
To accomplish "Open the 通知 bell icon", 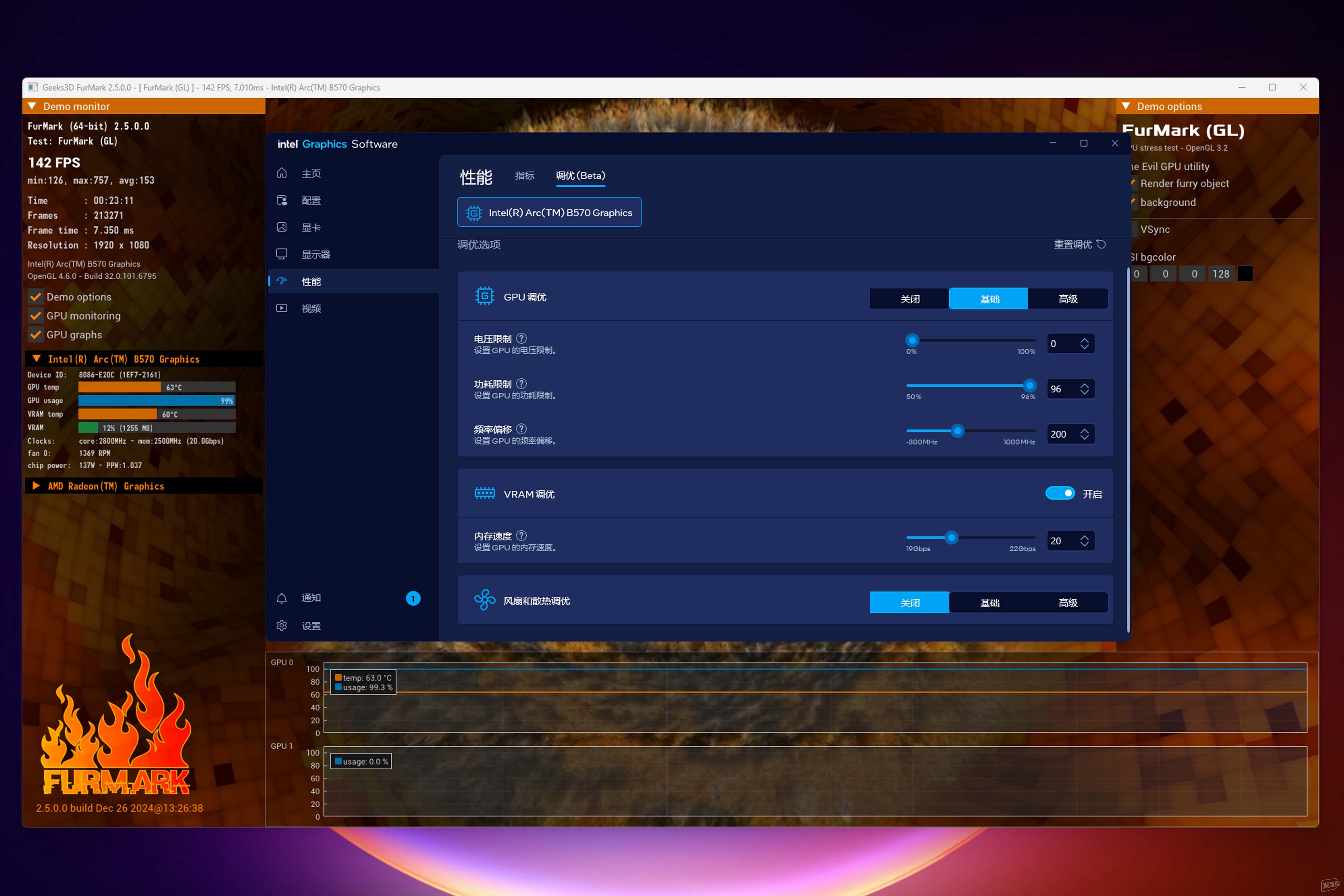I will point(282,598).
